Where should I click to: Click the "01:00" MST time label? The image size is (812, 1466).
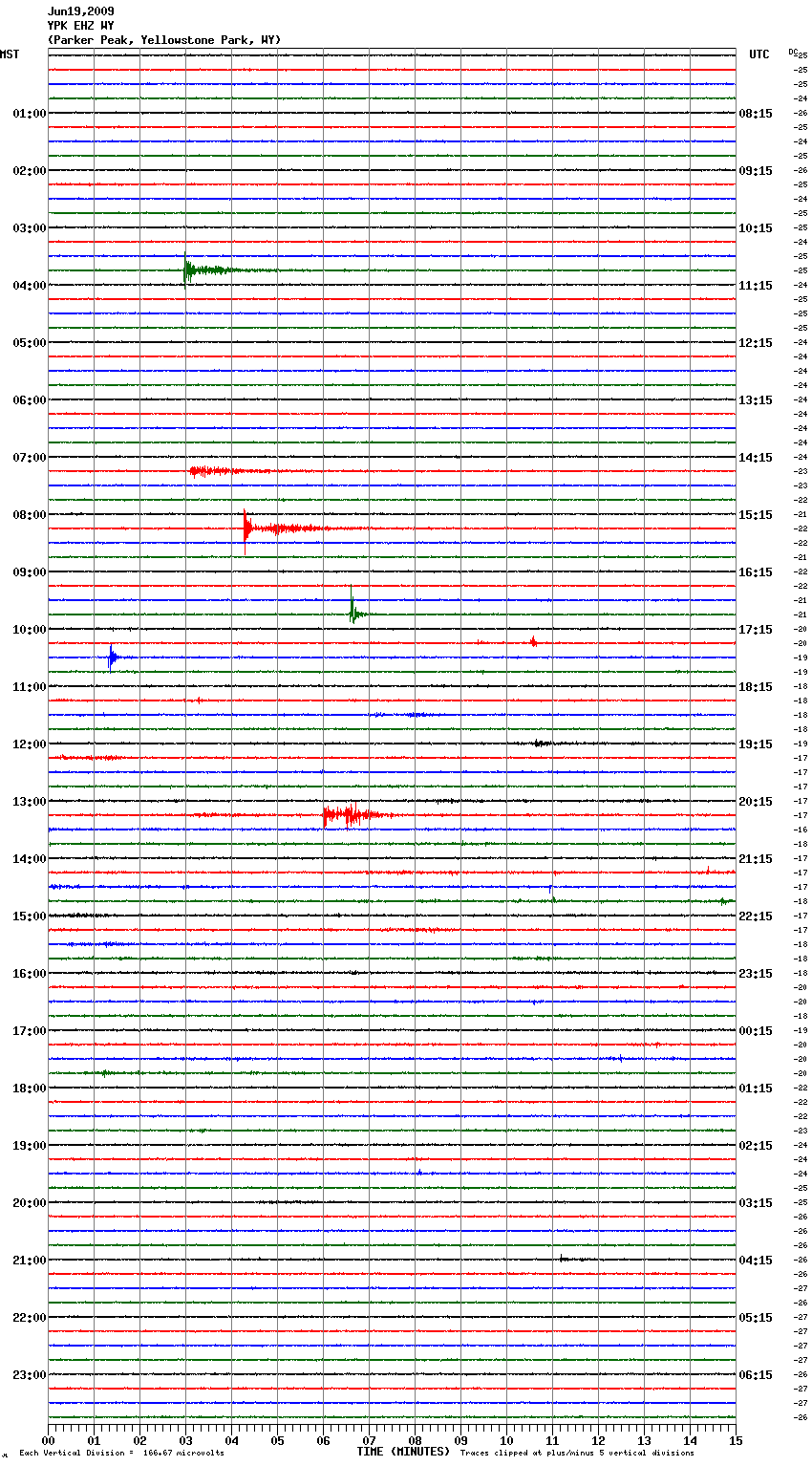coord(30,114)
